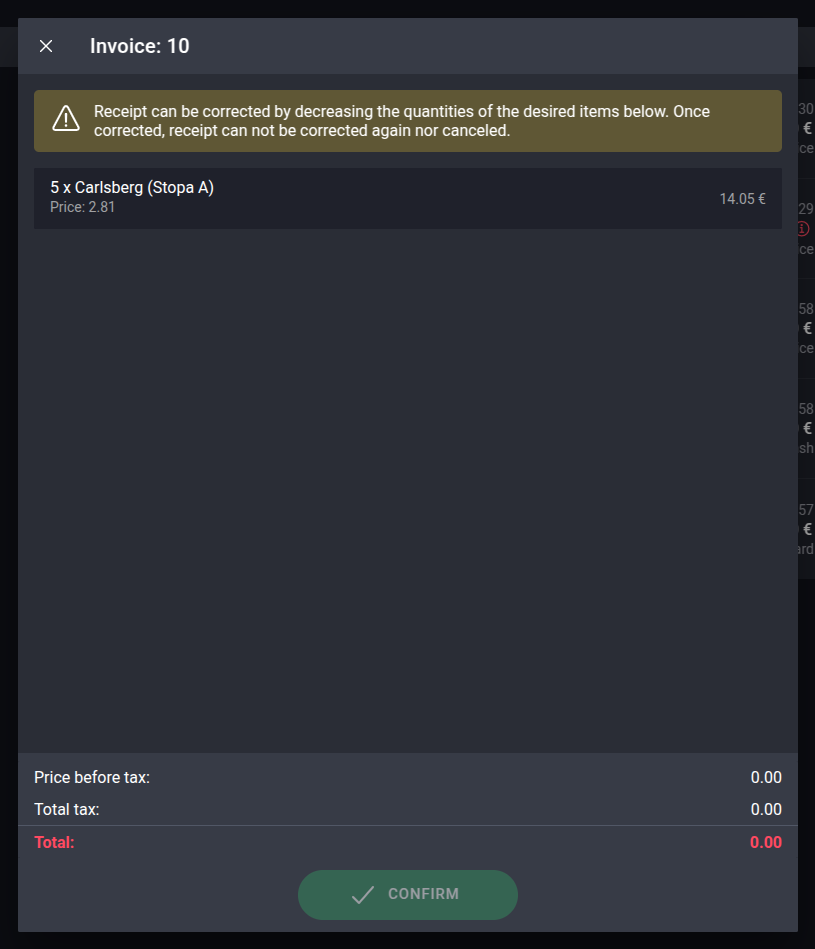
Task: Confirm the receipt correction
Action: click(x=408, y=895)
